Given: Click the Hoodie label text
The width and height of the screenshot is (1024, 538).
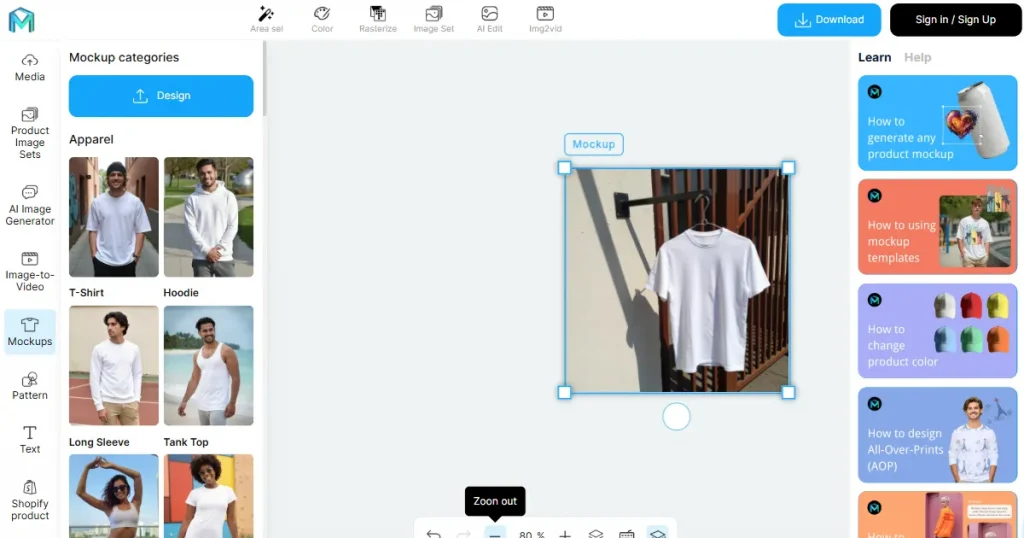Looking at the screenshot, I should 181,293.
